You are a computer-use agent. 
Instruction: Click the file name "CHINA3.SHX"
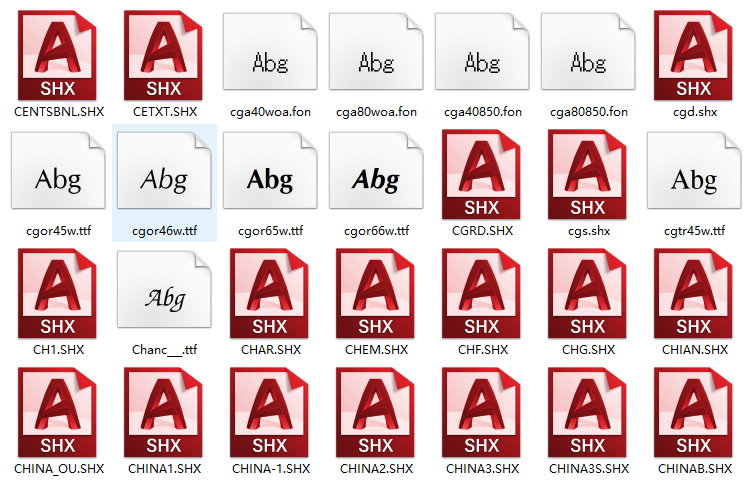tap(483, 469)
